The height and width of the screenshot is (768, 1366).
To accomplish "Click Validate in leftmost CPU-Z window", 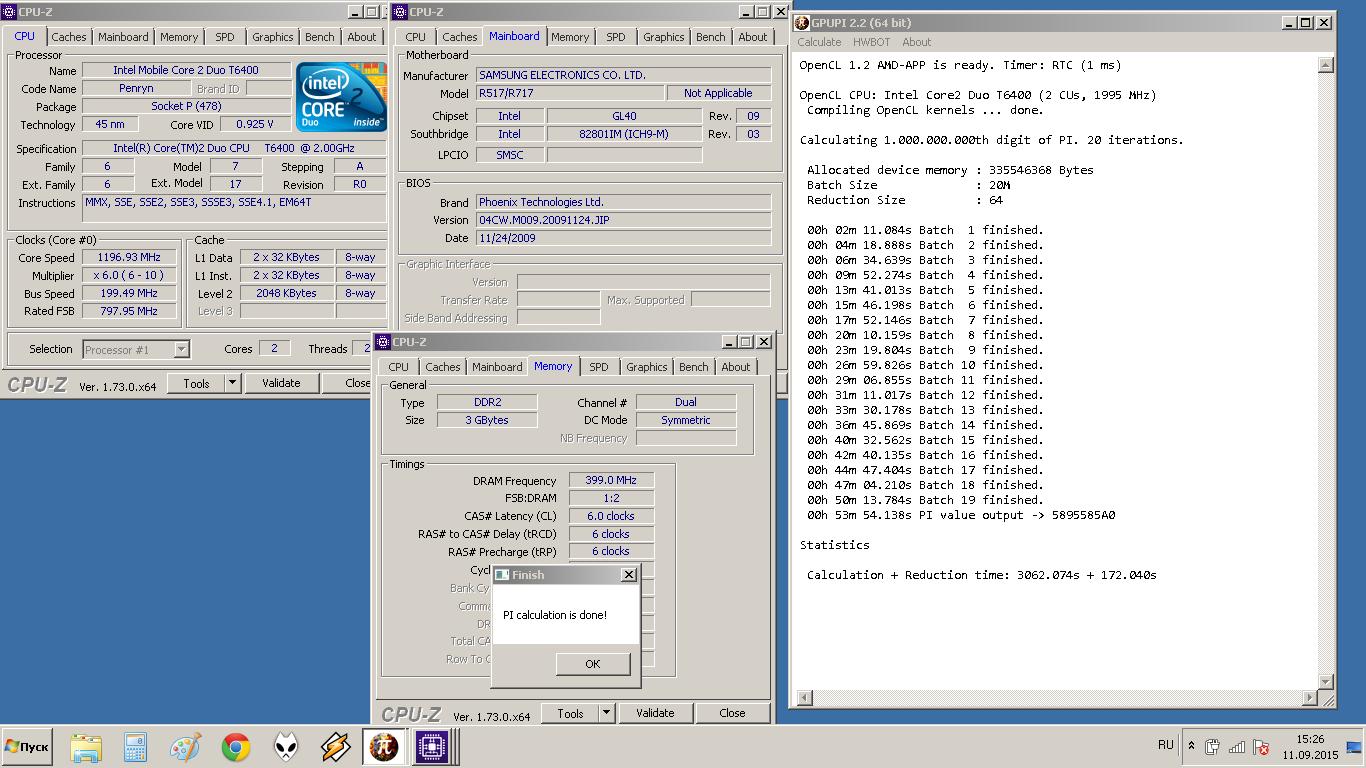I will pos(281,383).
